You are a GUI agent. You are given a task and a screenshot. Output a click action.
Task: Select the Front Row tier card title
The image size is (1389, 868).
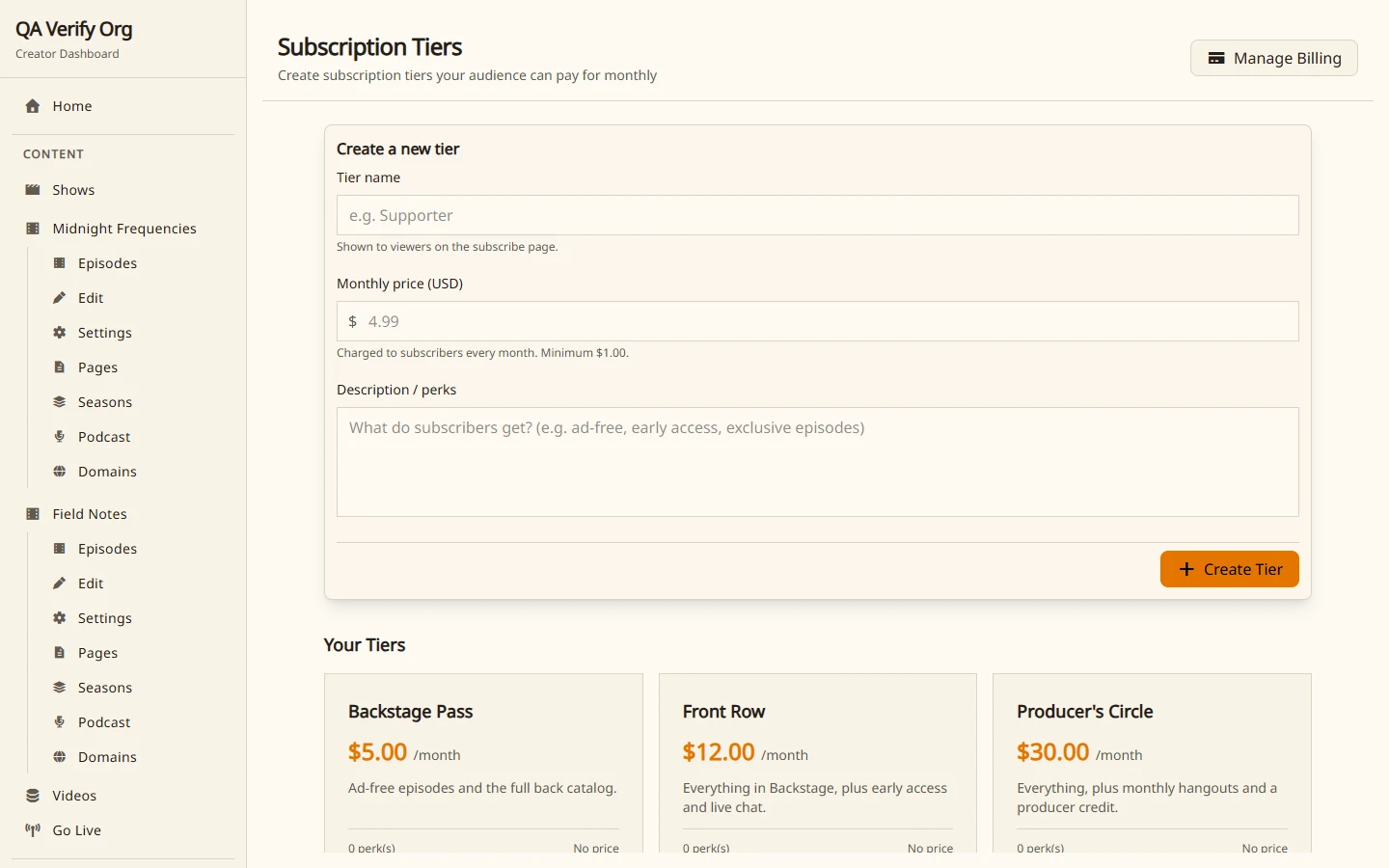coord(724,712)
